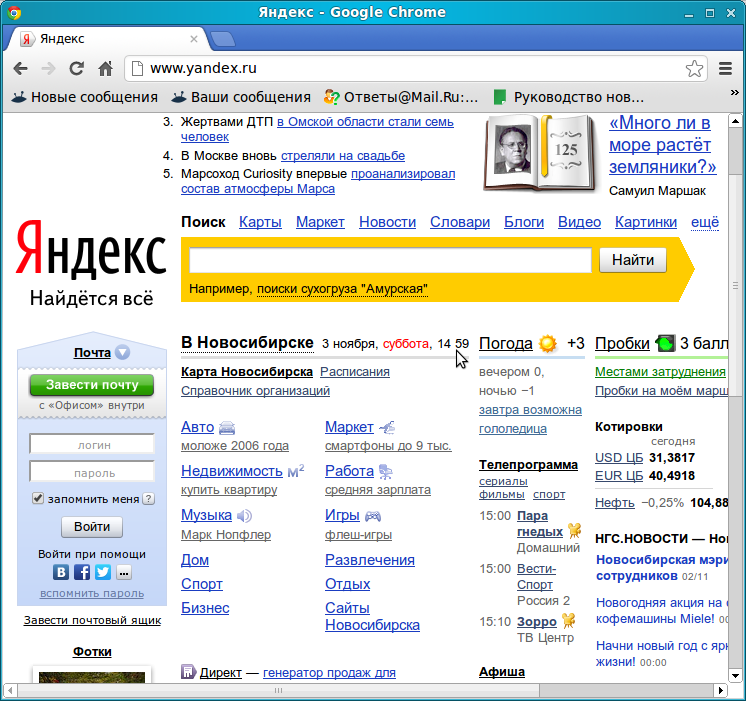Select the Яндекс browser tab
This screenshot has width=746, height=701.
tap(106, 39)
